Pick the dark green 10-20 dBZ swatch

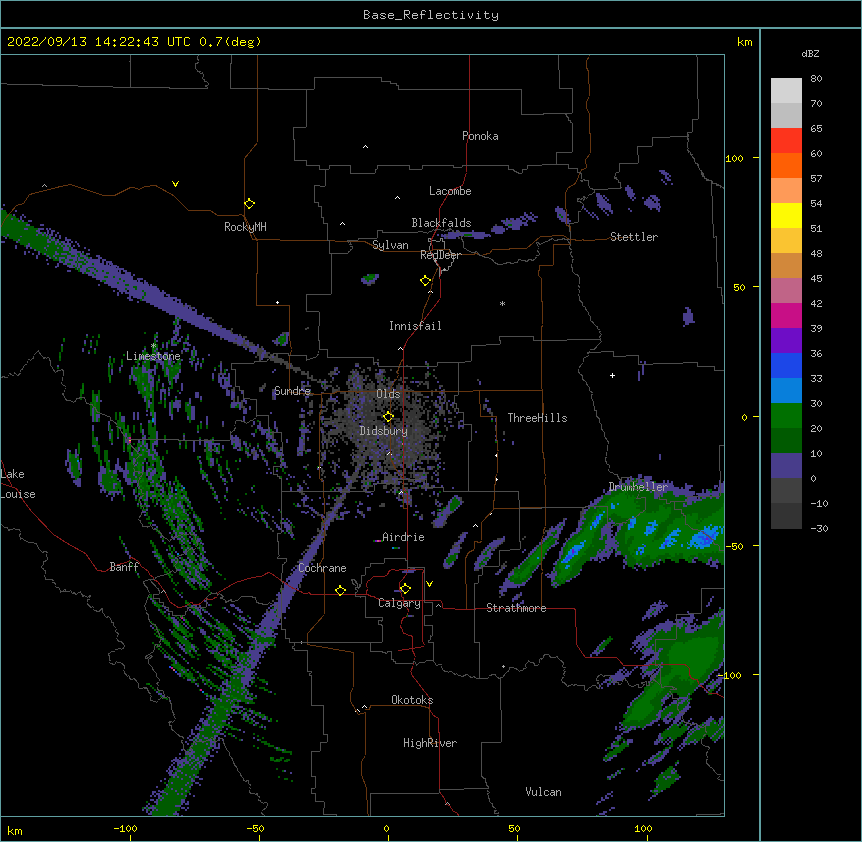786,440
